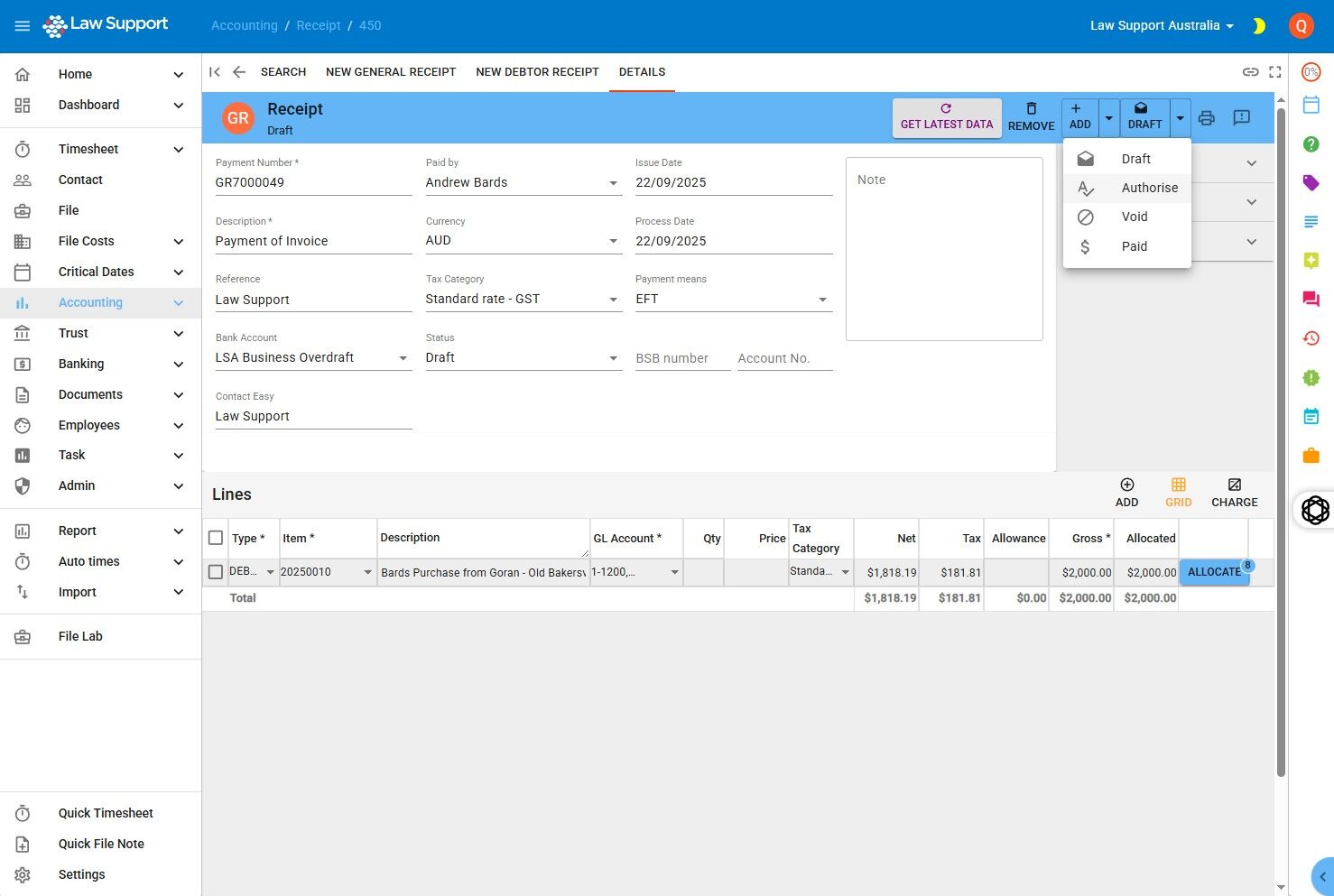Image resolution: width=1334 pixels, height=896 pixels.
Task: Open the arrow dropdown next to DRAFT
Action: [1180, 118]
